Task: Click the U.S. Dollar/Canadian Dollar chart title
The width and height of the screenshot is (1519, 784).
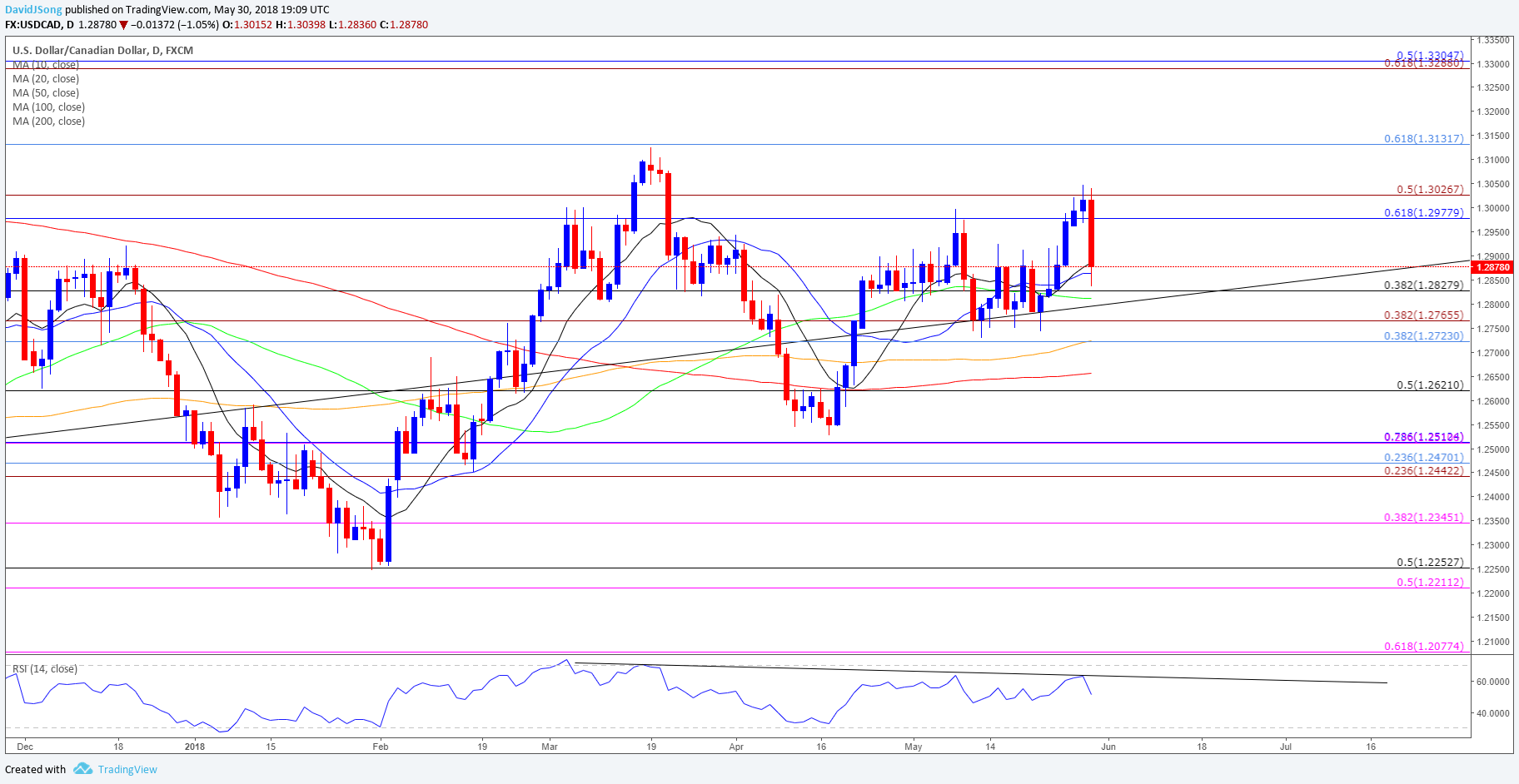Action: coord(102,50)
